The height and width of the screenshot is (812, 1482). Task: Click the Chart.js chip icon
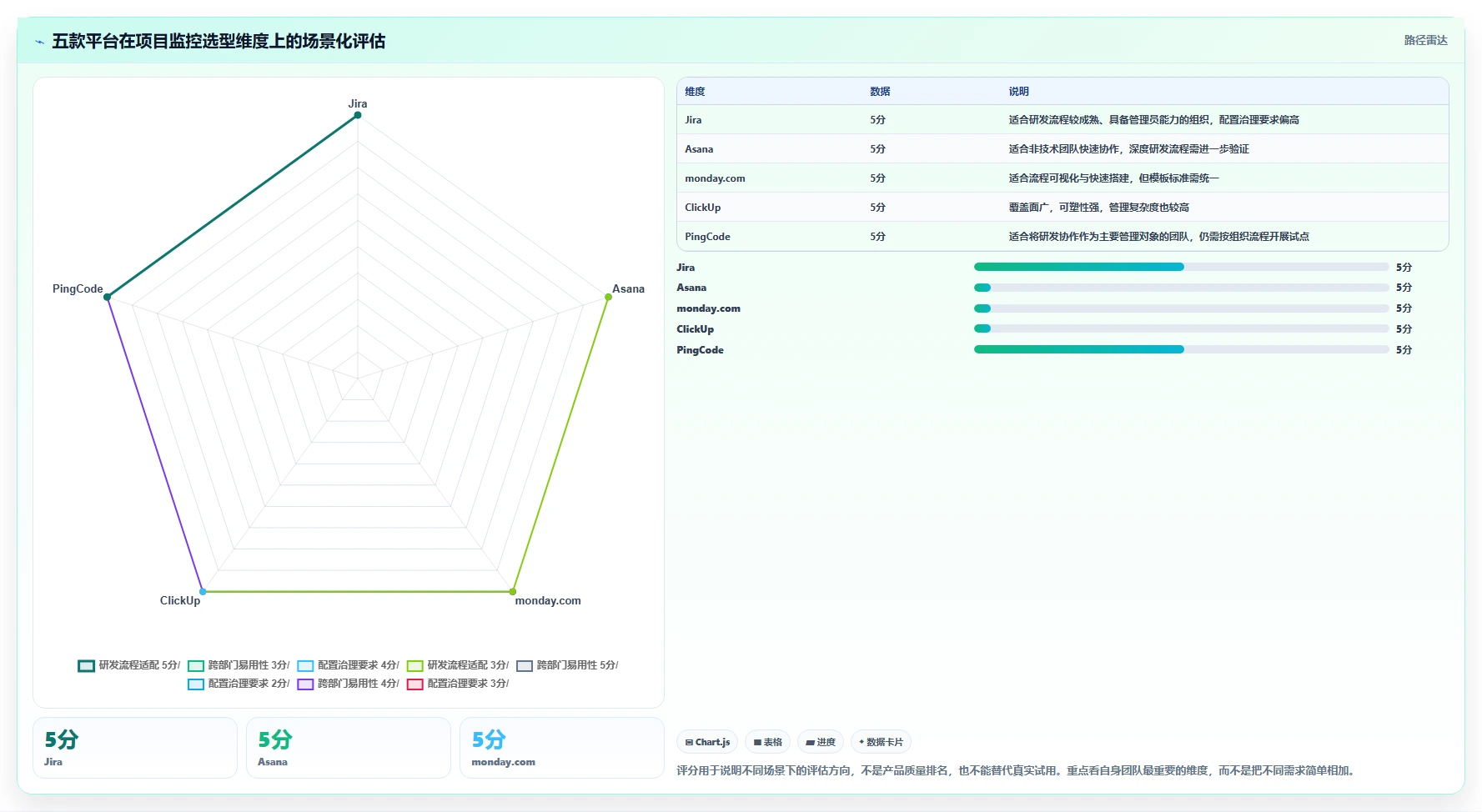pyautogui.click(x=689, y=742)
